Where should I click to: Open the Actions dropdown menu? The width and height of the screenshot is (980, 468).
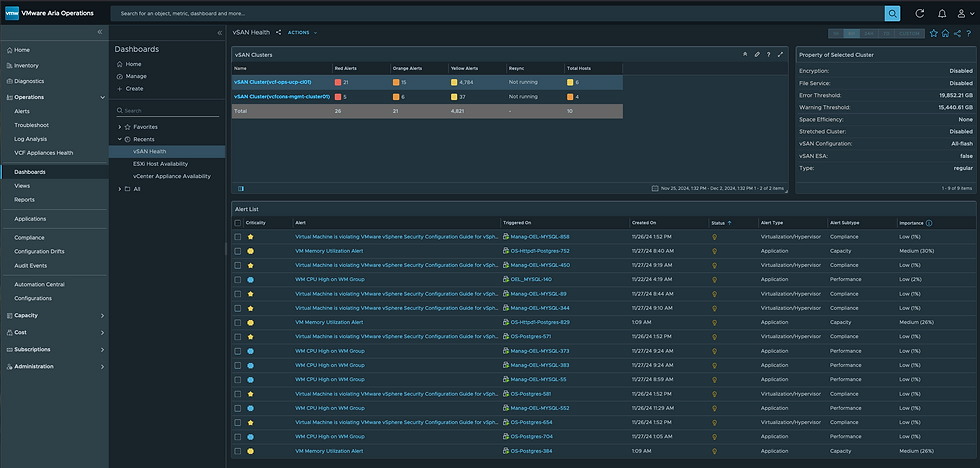(x=302, y=32)
